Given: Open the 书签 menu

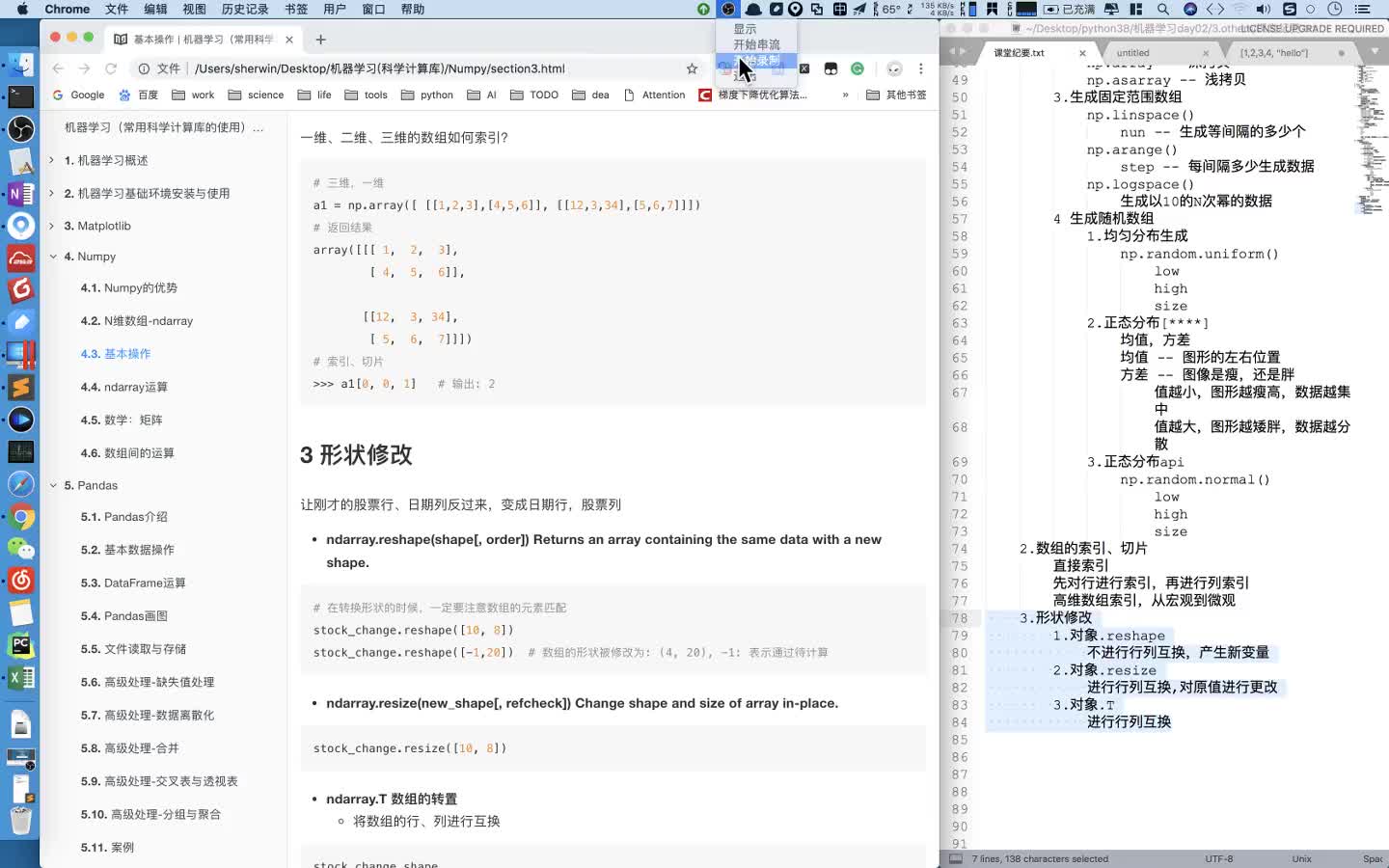Looking at the screenshot, I should pyautogui.click(x=296, y=9).
